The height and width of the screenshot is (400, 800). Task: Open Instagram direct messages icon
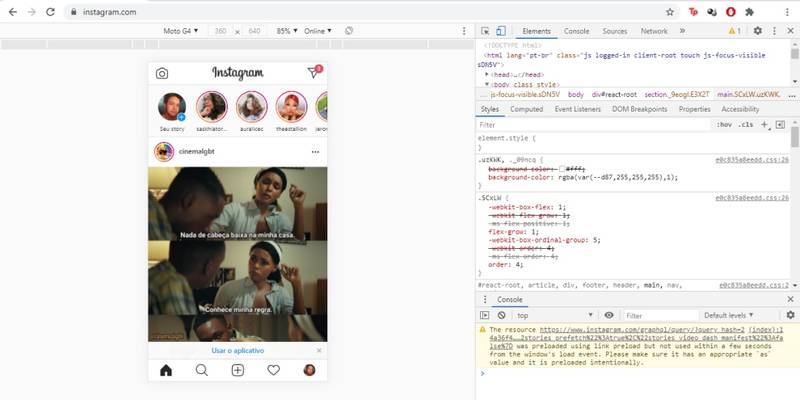(313, 73)
